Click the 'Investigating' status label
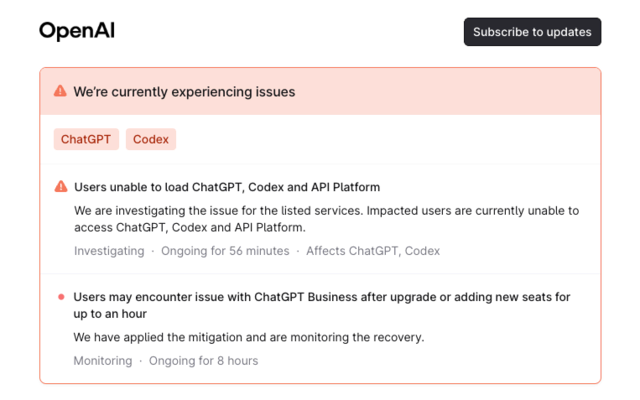The width and height of the screenshot is (640, 400). 109,251
